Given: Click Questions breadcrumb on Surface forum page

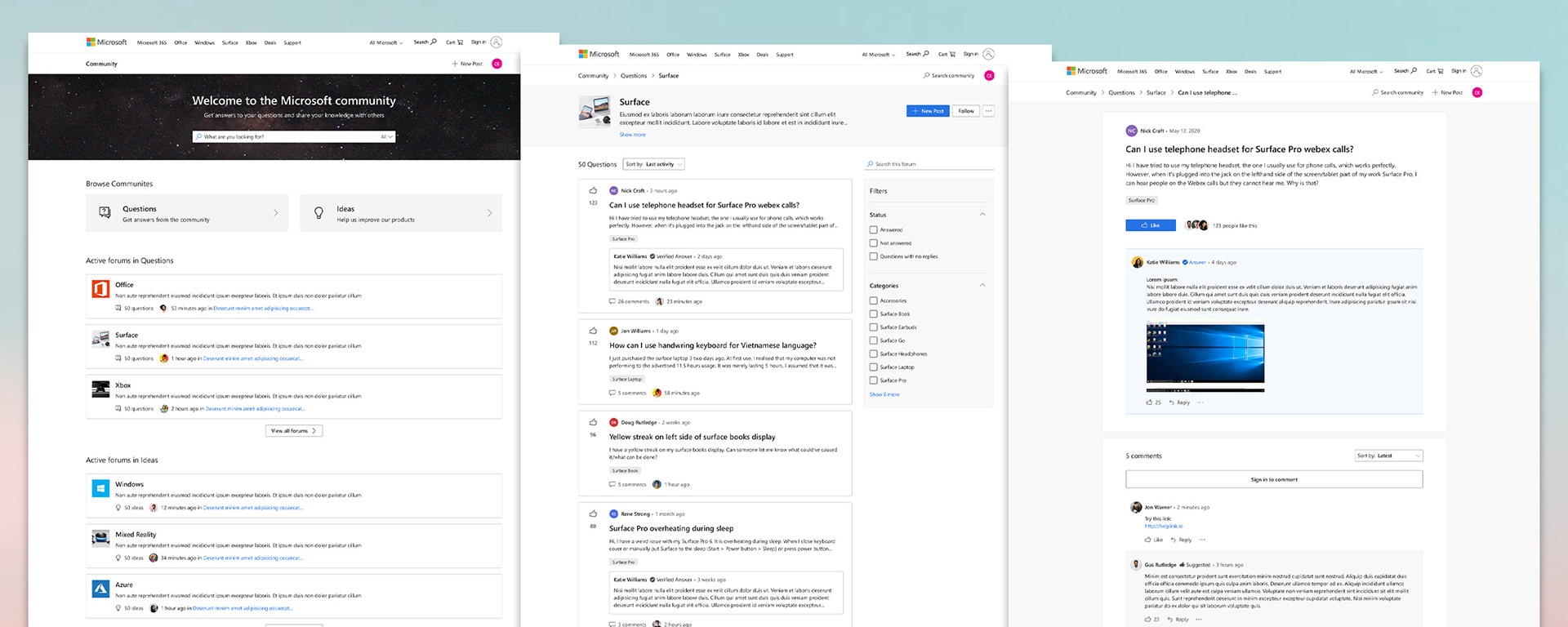Looking at the screenshot, I should pos(634,76).
